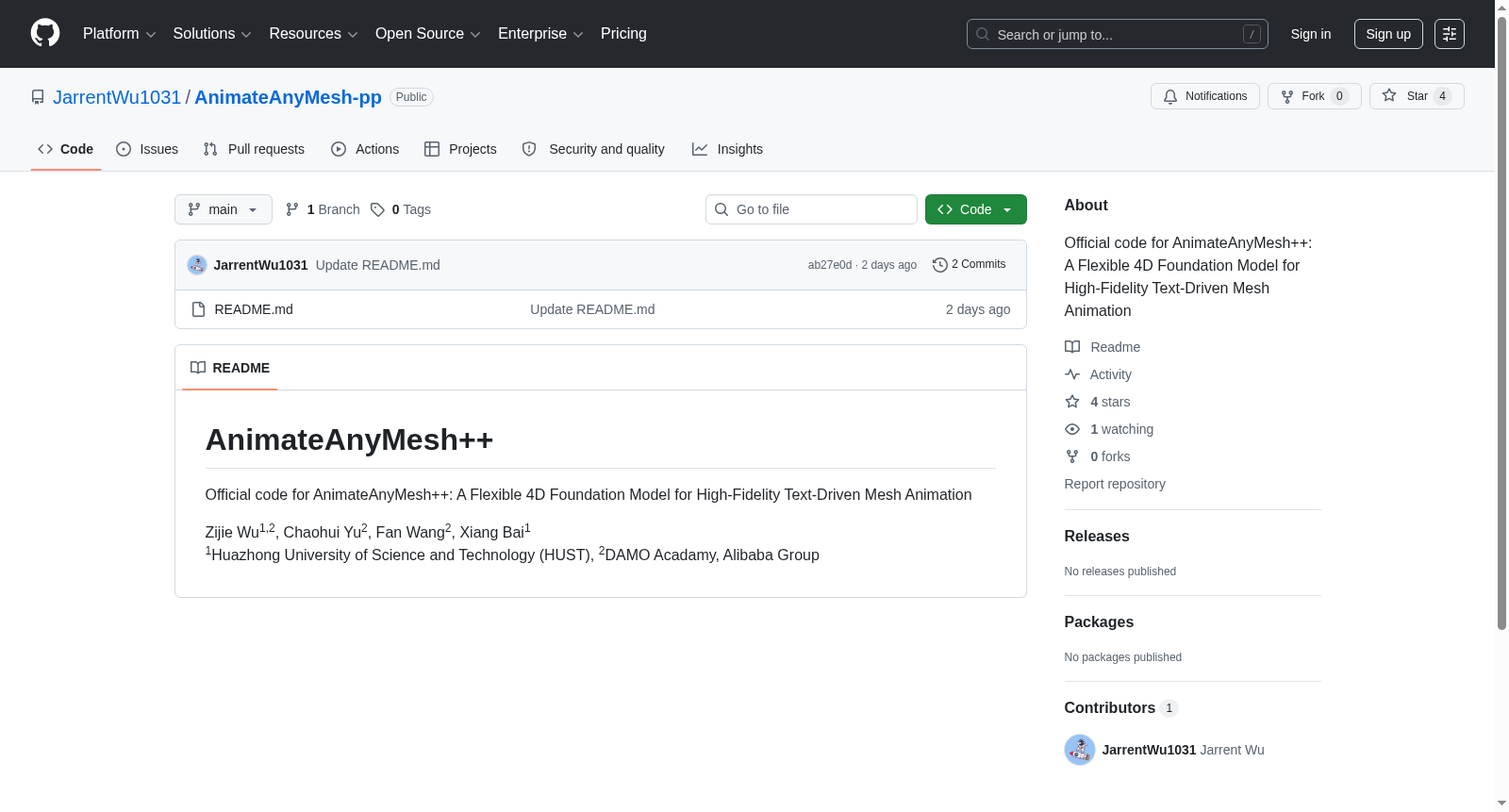Viewport: 1509px width, 812px height.
Task: Click the branch icon beside 1 Branch
Action: click(292, 209)
